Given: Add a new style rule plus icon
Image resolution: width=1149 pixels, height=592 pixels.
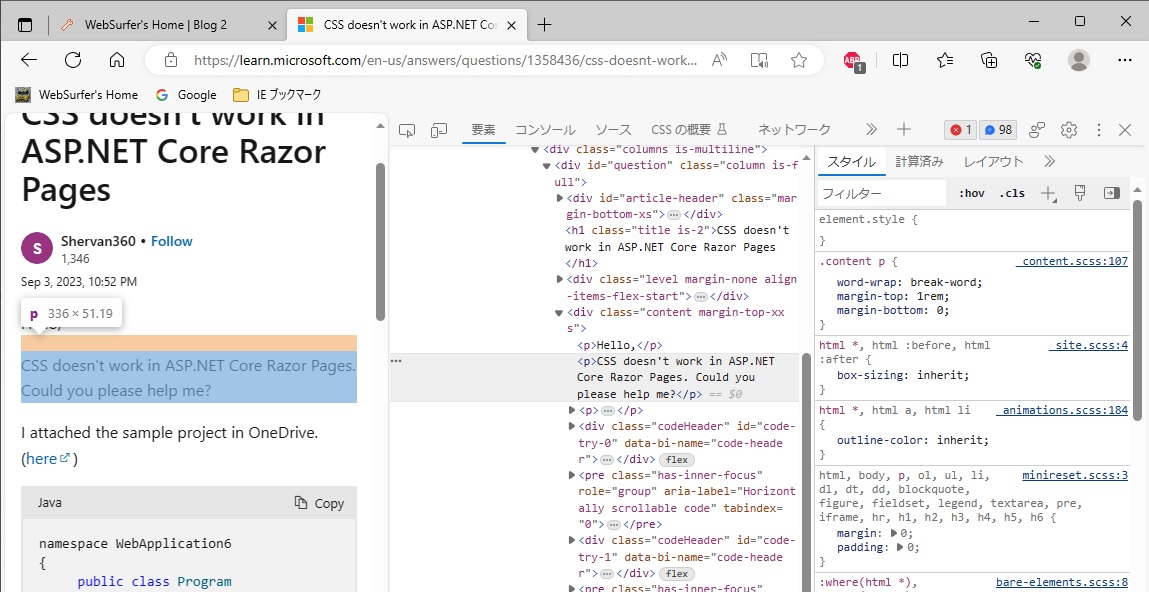Looking at the screenshot, I should tap(1049, 193).
